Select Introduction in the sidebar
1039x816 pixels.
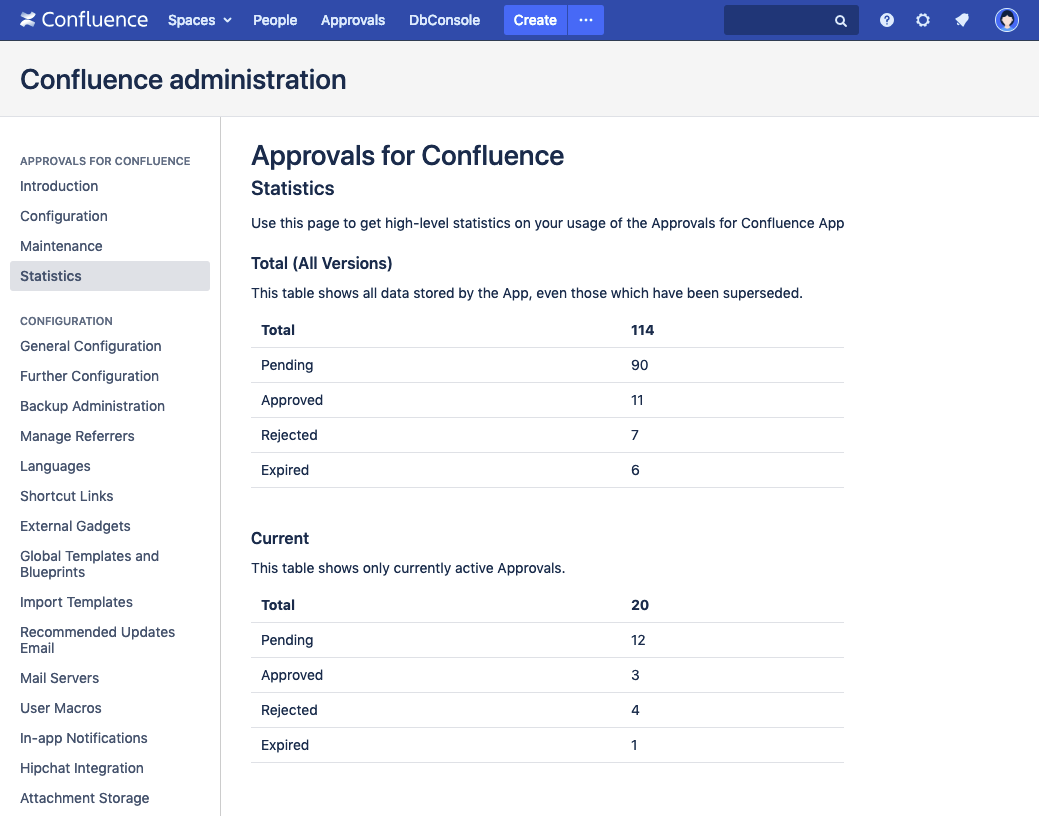click(59, 186)
